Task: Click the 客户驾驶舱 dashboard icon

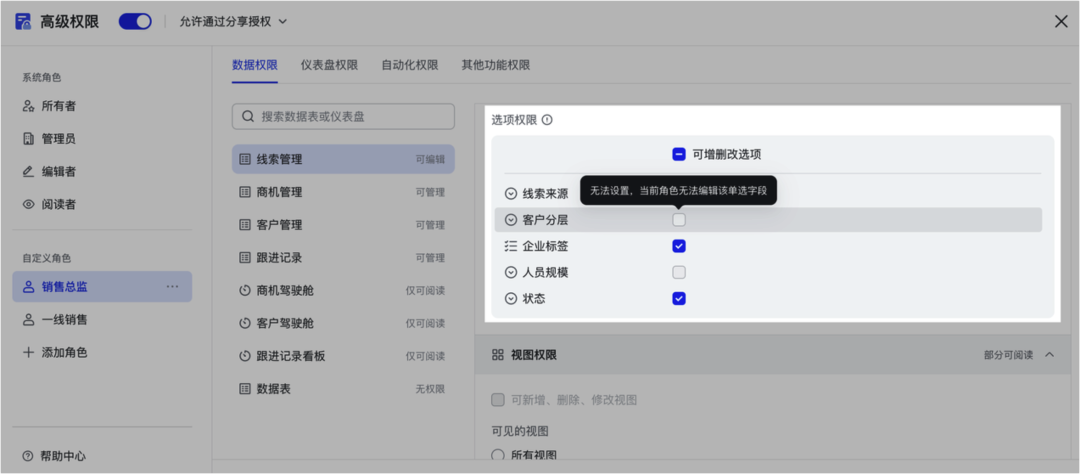Action: [x=245, y=323]
